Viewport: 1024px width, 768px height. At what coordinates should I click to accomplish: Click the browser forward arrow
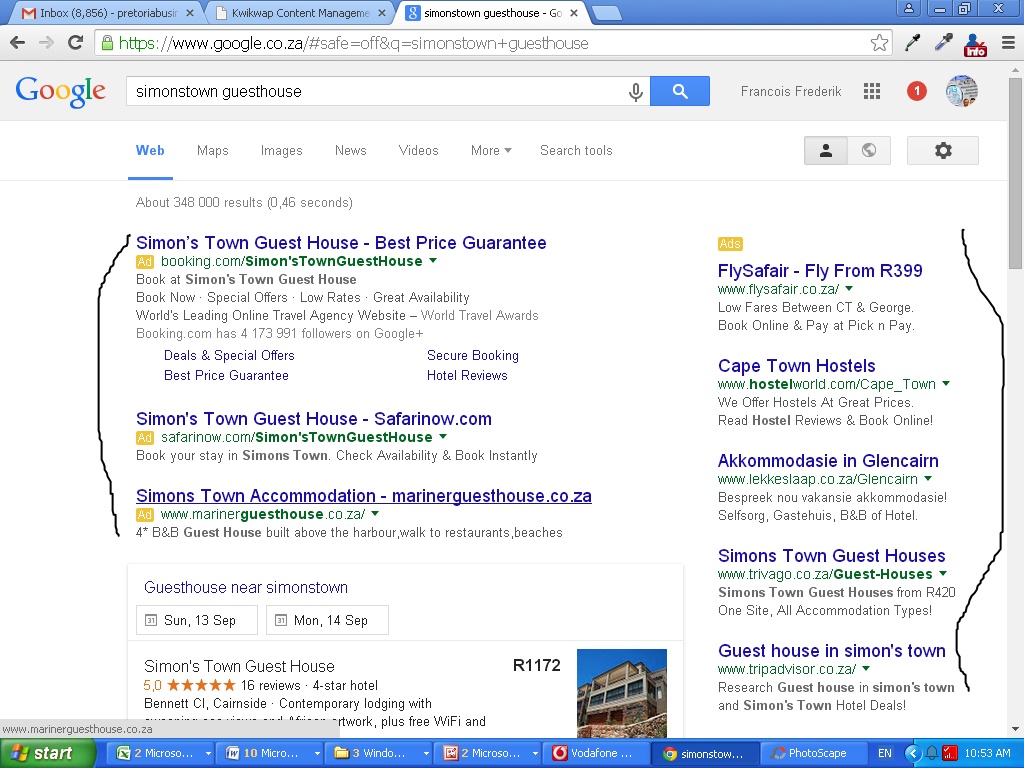pos(46,43)
